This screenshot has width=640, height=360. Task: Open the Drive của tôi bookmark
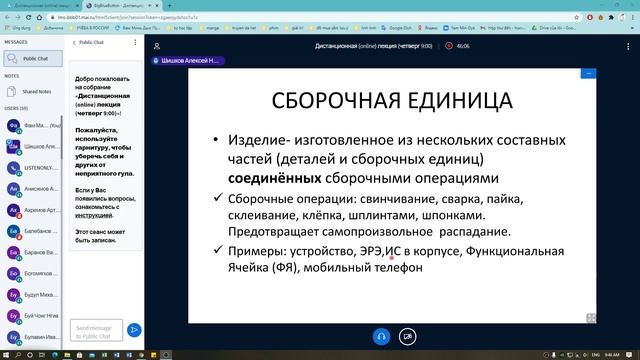pyautogui.click(x=554, y=28)
